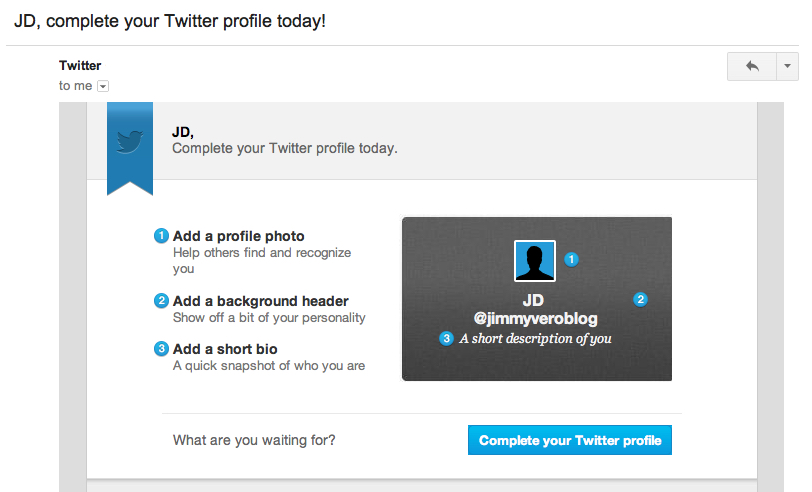This screenshot has width=812, height=492.
Task: Click the "Add a background header" heading
Action: [260, 301]
